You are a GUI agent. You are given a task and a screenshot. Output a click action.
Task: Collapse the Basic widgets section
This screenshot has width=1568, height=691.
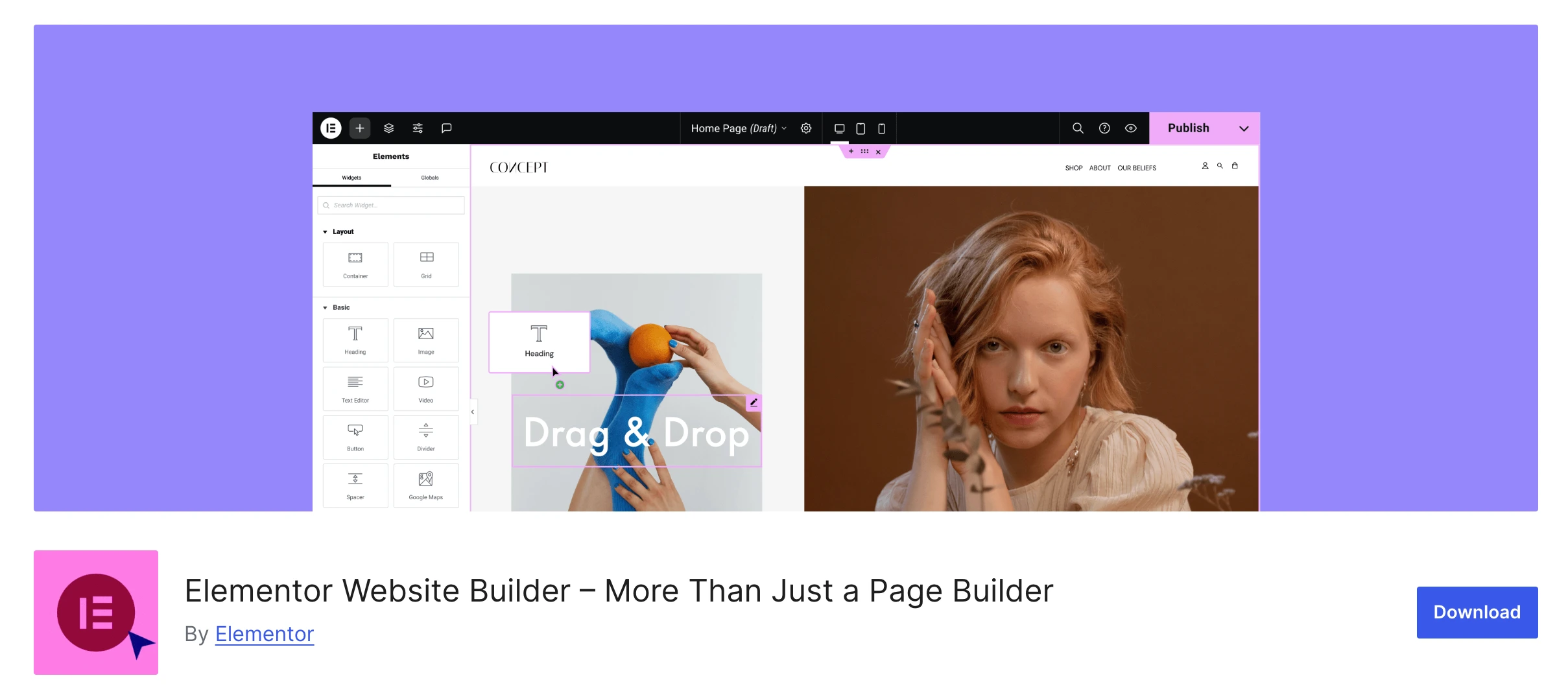326,307
